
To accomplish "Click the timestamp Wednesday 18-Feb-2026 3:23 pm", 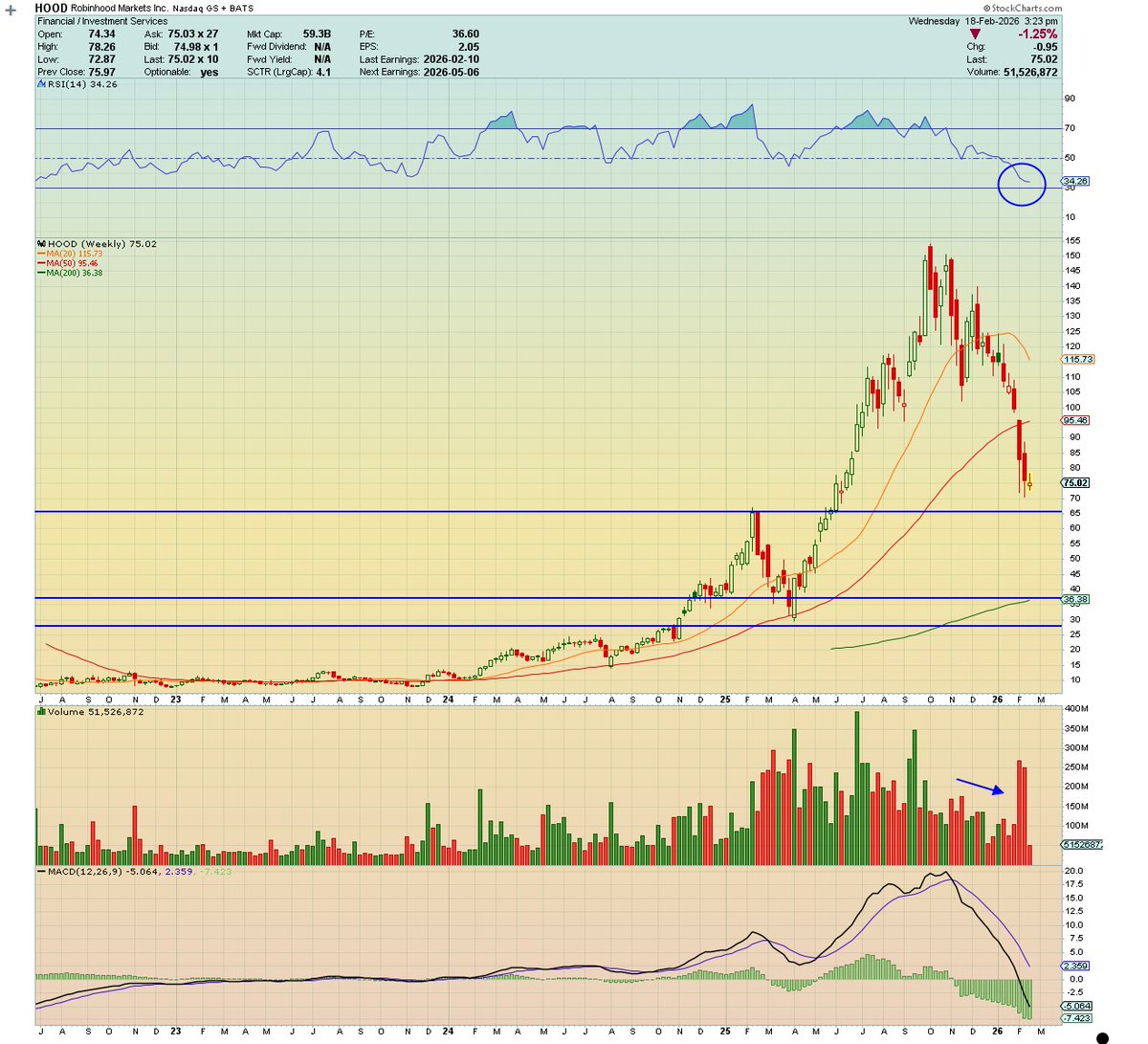I will (983, 21).
